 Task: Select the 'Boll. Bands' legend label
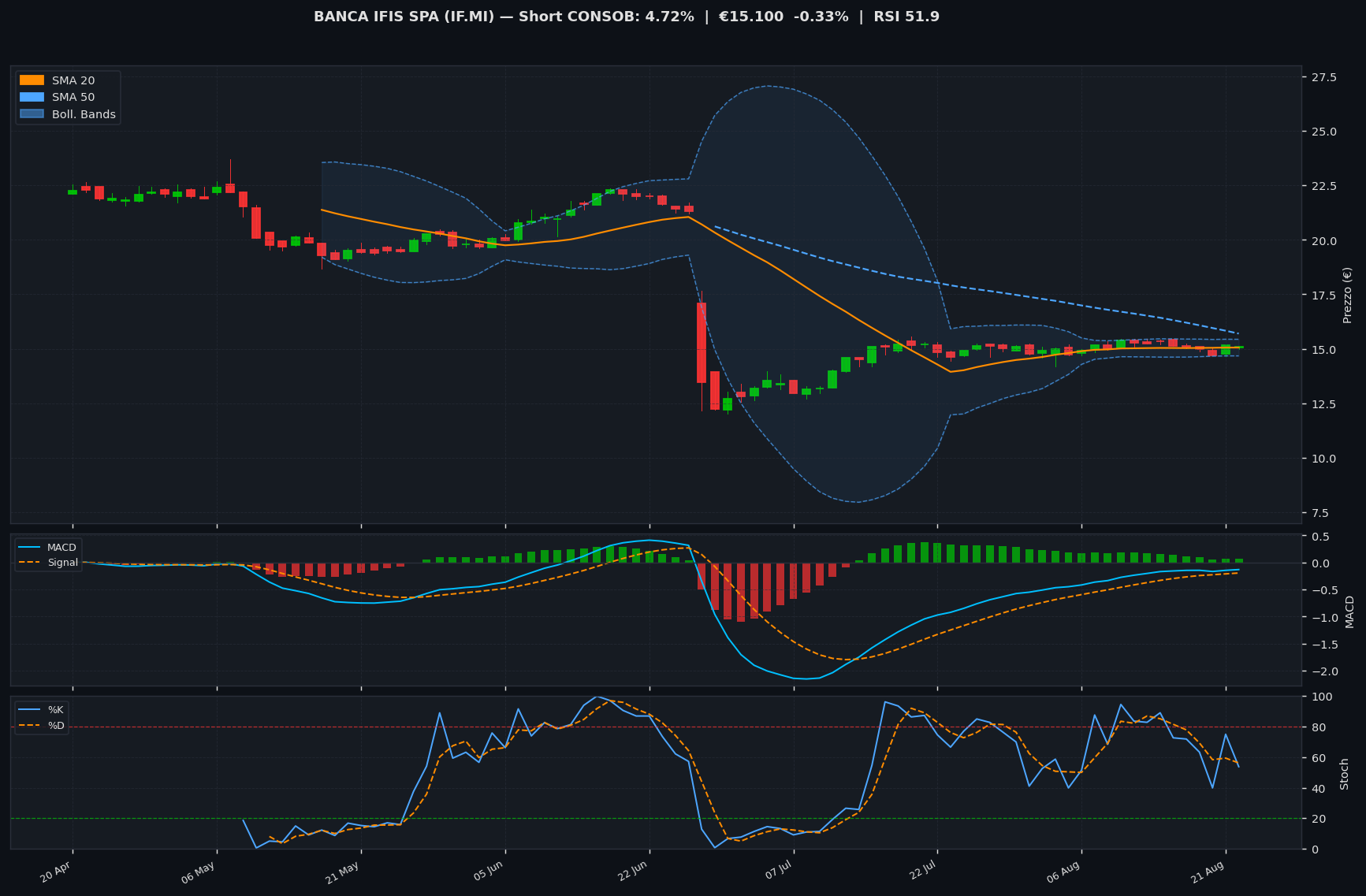point(84,114)
